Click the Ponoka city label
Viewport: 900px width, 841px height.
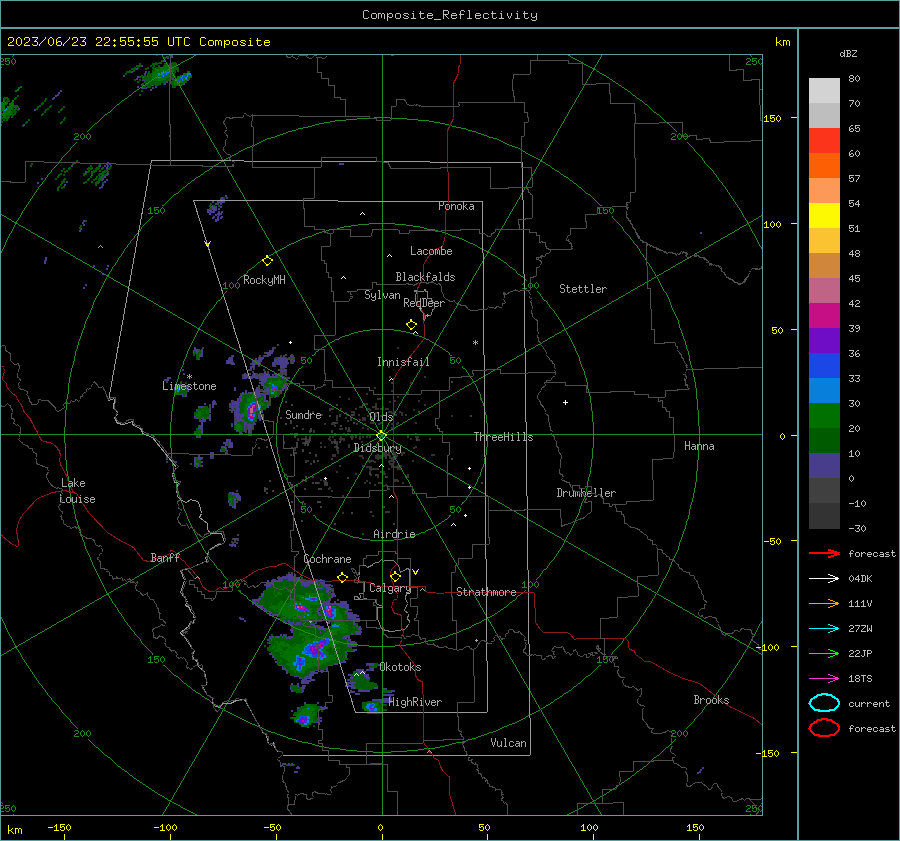coord(456,206)
